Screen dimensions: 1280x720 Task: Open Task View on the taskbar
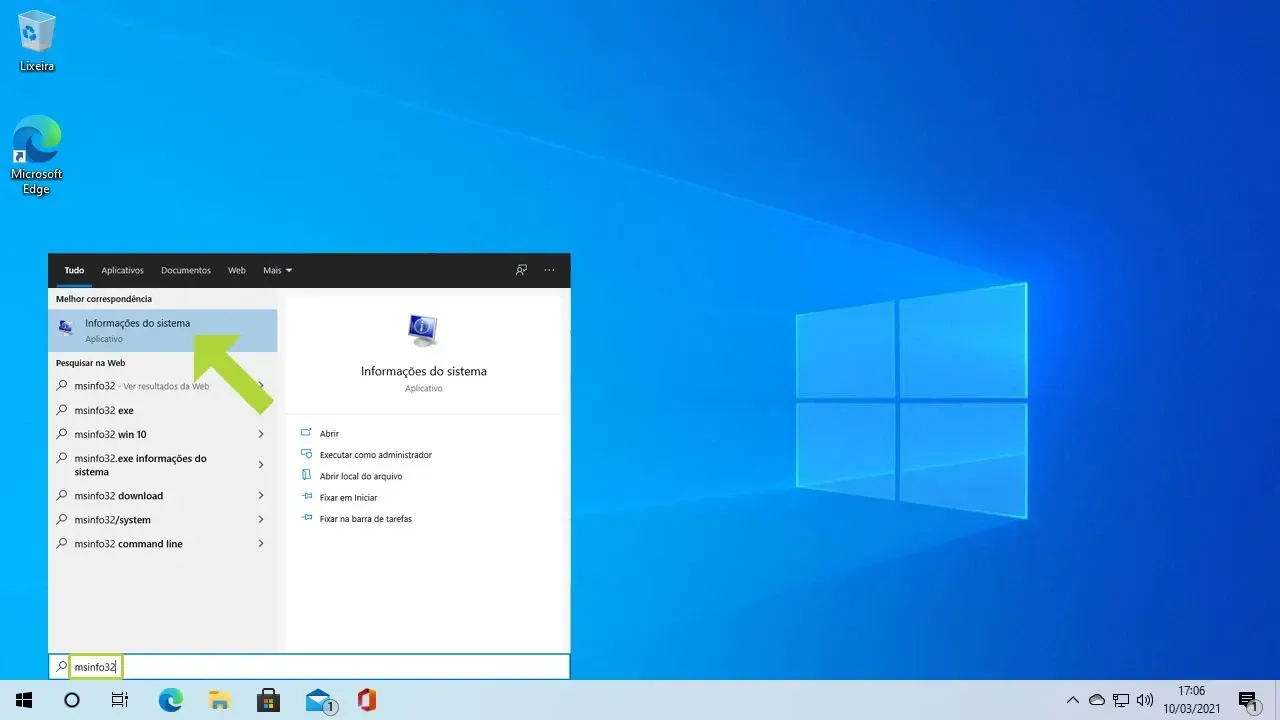point(120,700)
